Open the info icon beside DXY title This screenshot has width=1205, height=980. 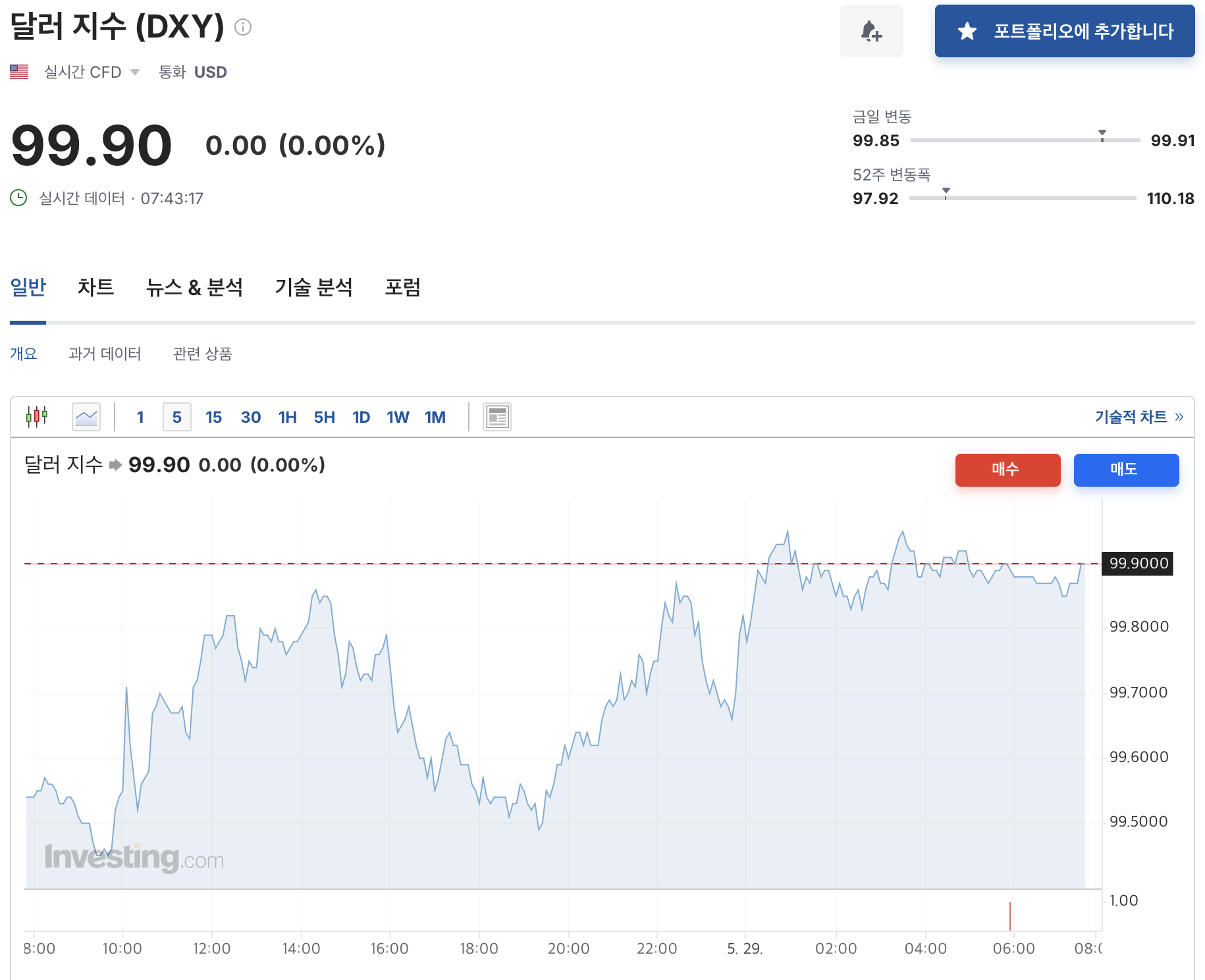coord(243,27)
